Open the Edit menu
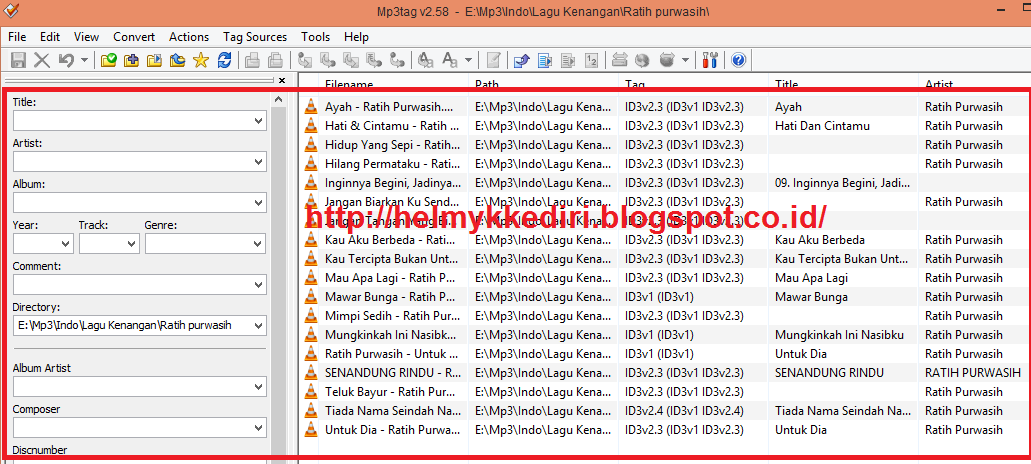Screen dimensions: 1031x464 coord(50,37)
